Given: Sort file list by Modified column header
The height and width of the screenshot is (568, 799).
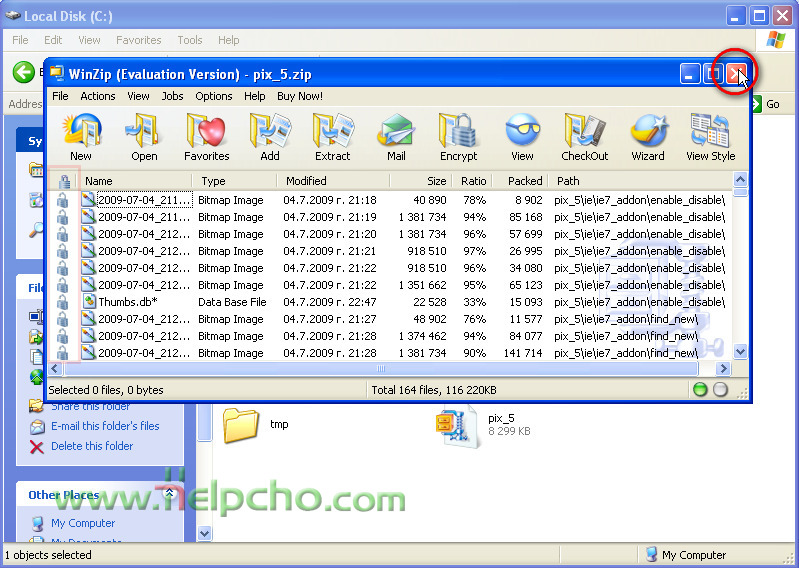Looking at the screenshot, I should [x=334, y=181].
